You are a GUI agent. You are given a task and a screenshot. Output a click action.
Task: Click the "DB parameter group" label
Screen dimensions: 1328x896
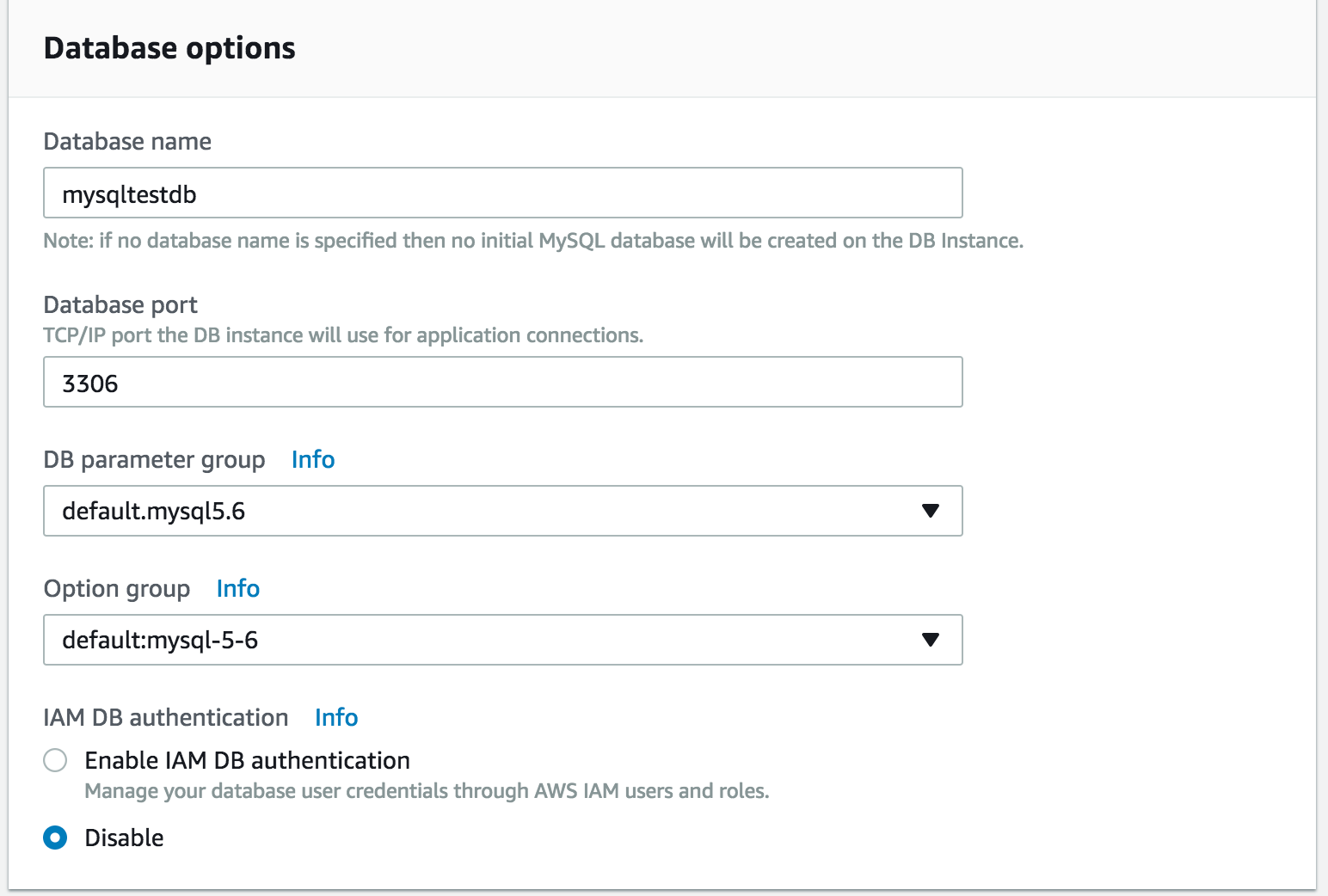coord(154,460)
